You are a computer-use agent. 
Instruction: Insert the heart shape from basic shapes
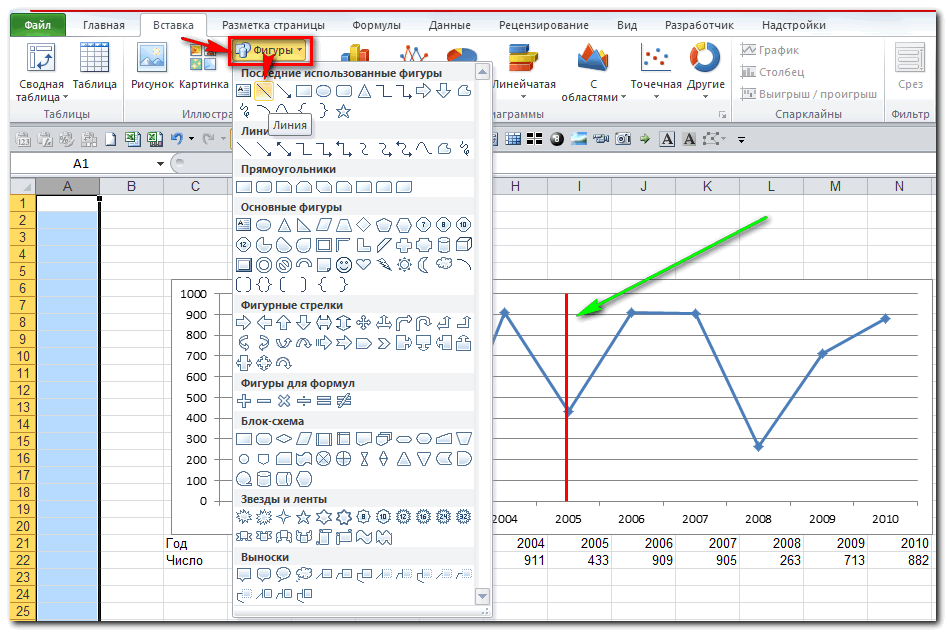[x=364, y=265]
